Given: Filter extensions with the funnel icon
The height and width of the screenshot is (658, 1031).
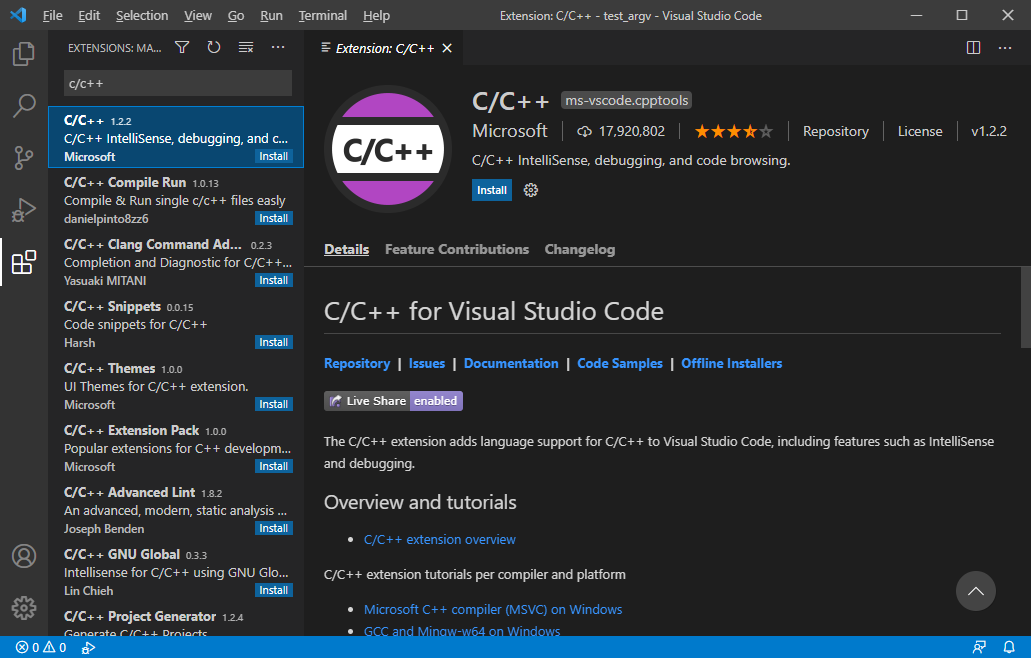Looking at the screenshot, I should (182, 47).
